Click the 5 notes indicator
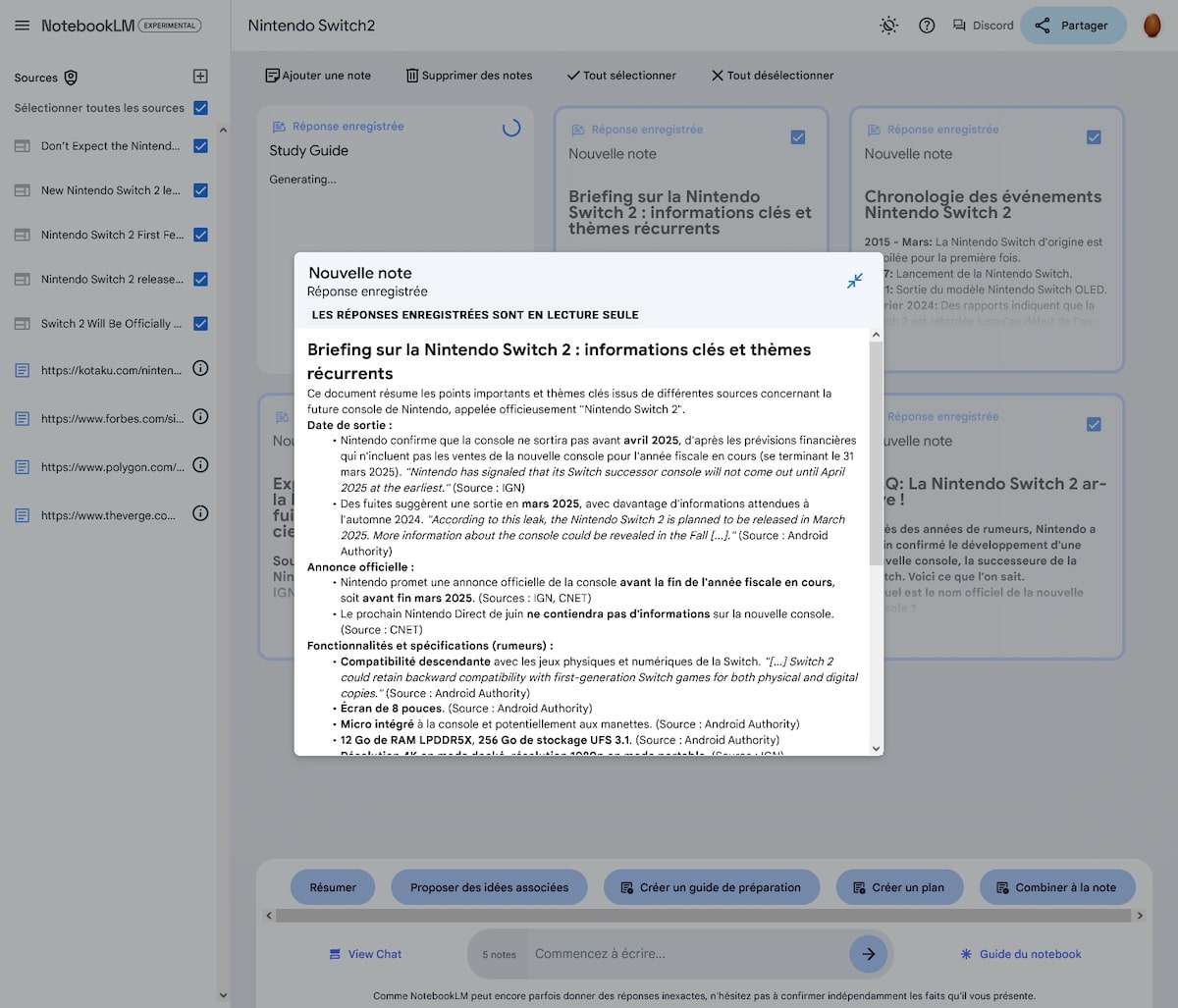The image size is (1178, 1008). (499, 954)
